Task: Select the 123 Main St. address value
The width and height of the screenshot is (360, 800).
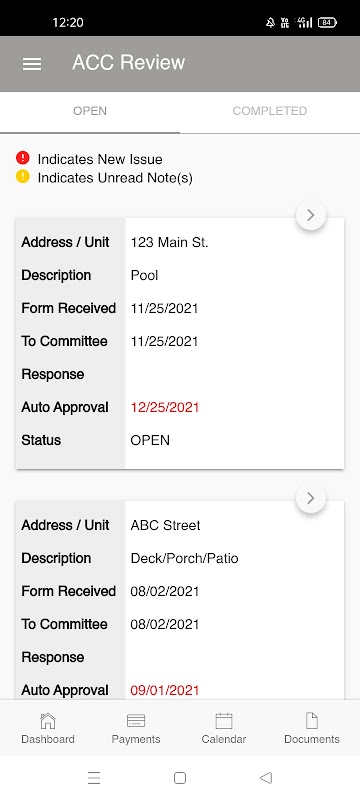Action: (x=169, y=242)
